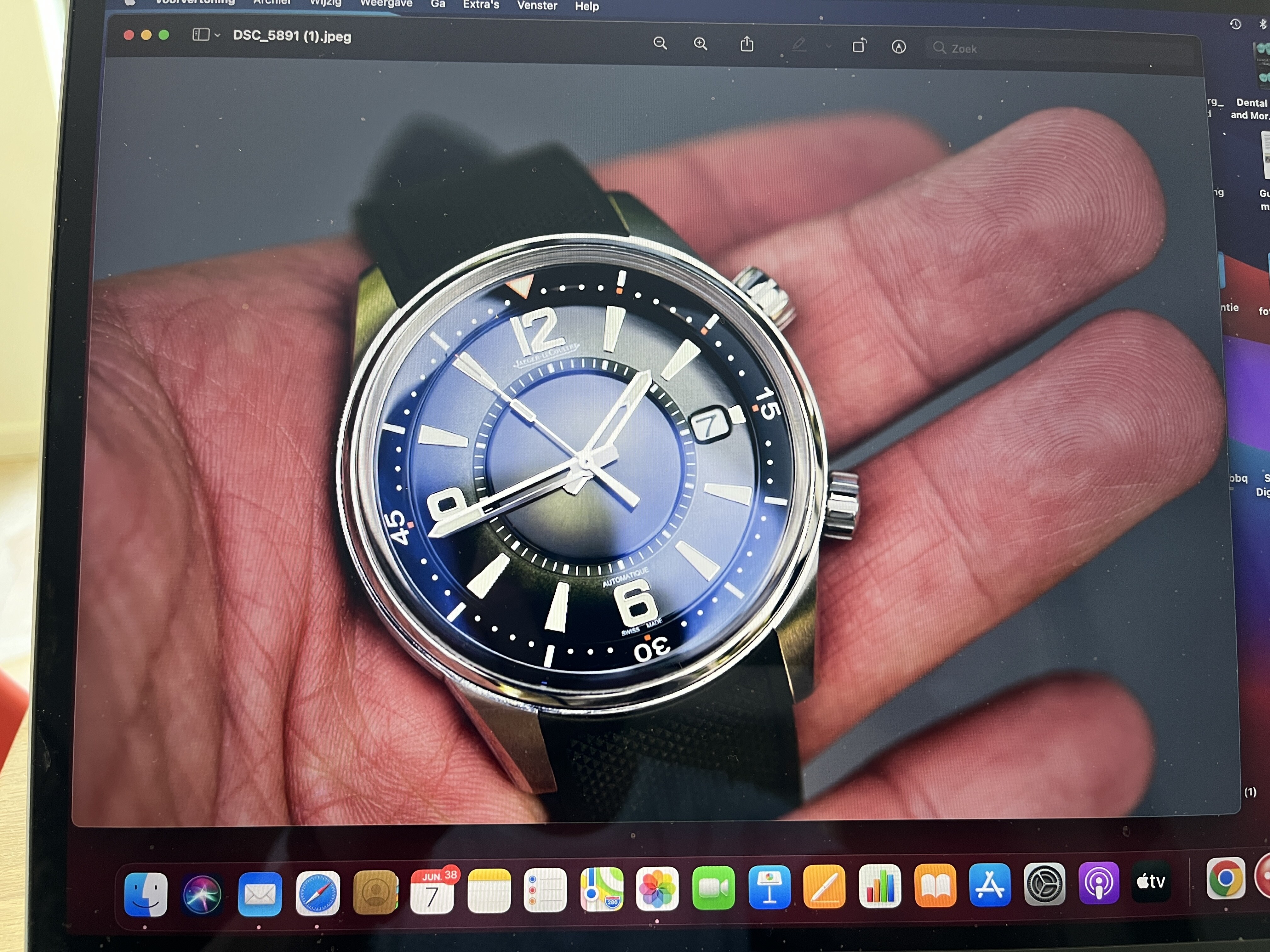
Task: Open Numbers from the Dock
Action: tap(880, 886)
